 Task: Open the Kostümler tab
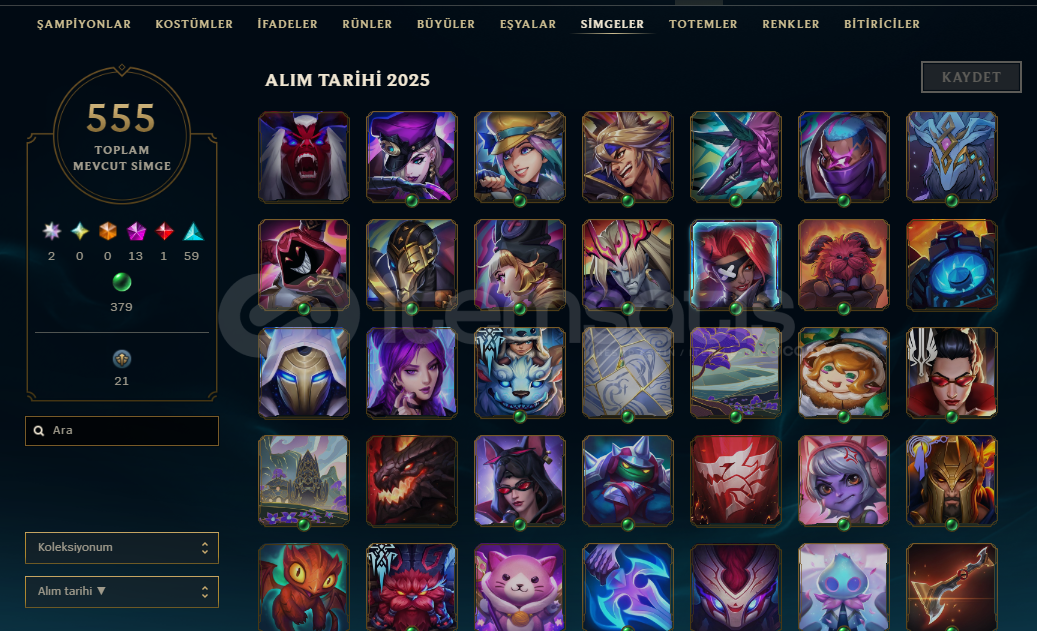[x=194, y=24]
